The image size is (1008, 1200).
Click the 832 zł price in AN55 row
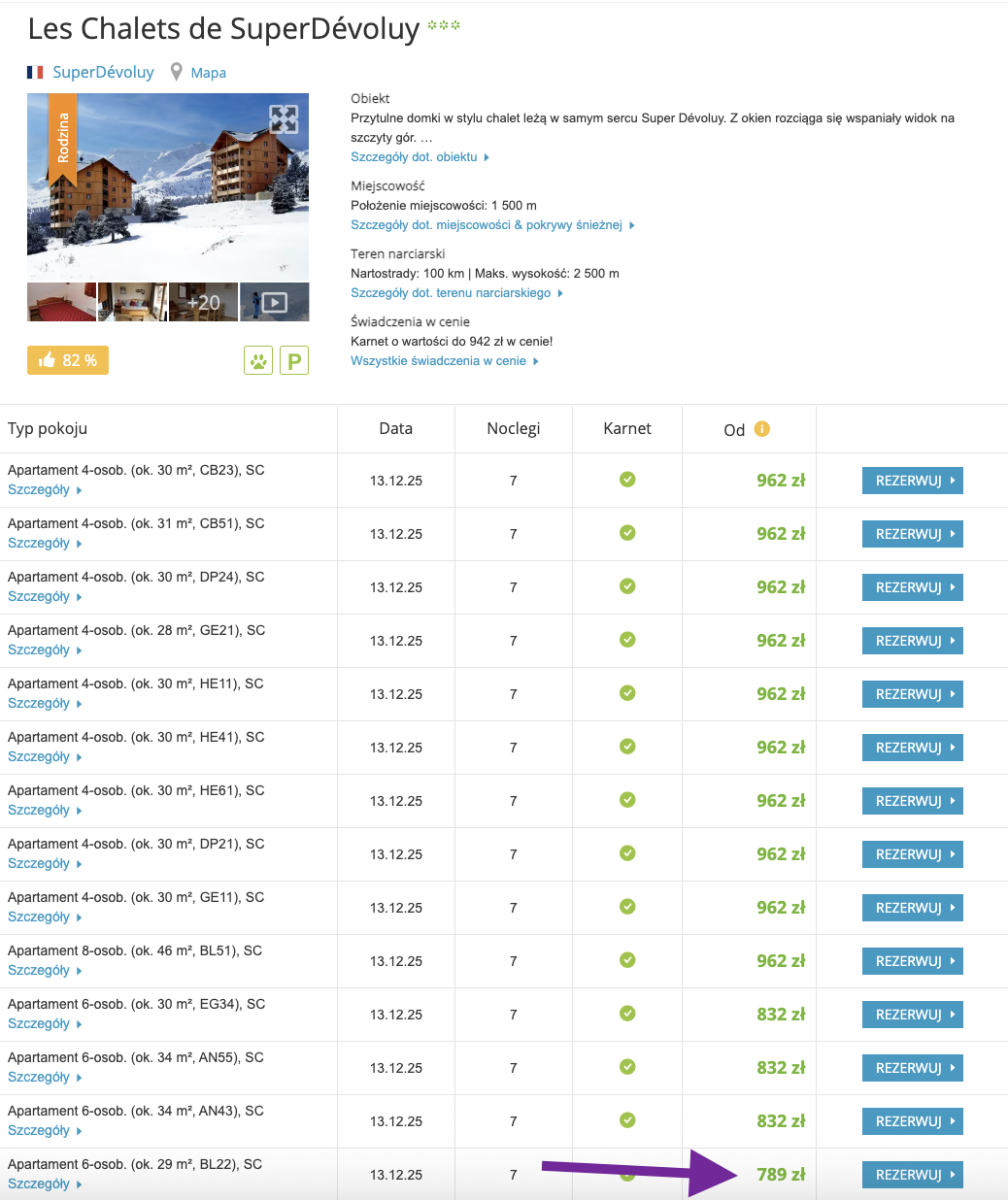click(x=781, y=1068)
